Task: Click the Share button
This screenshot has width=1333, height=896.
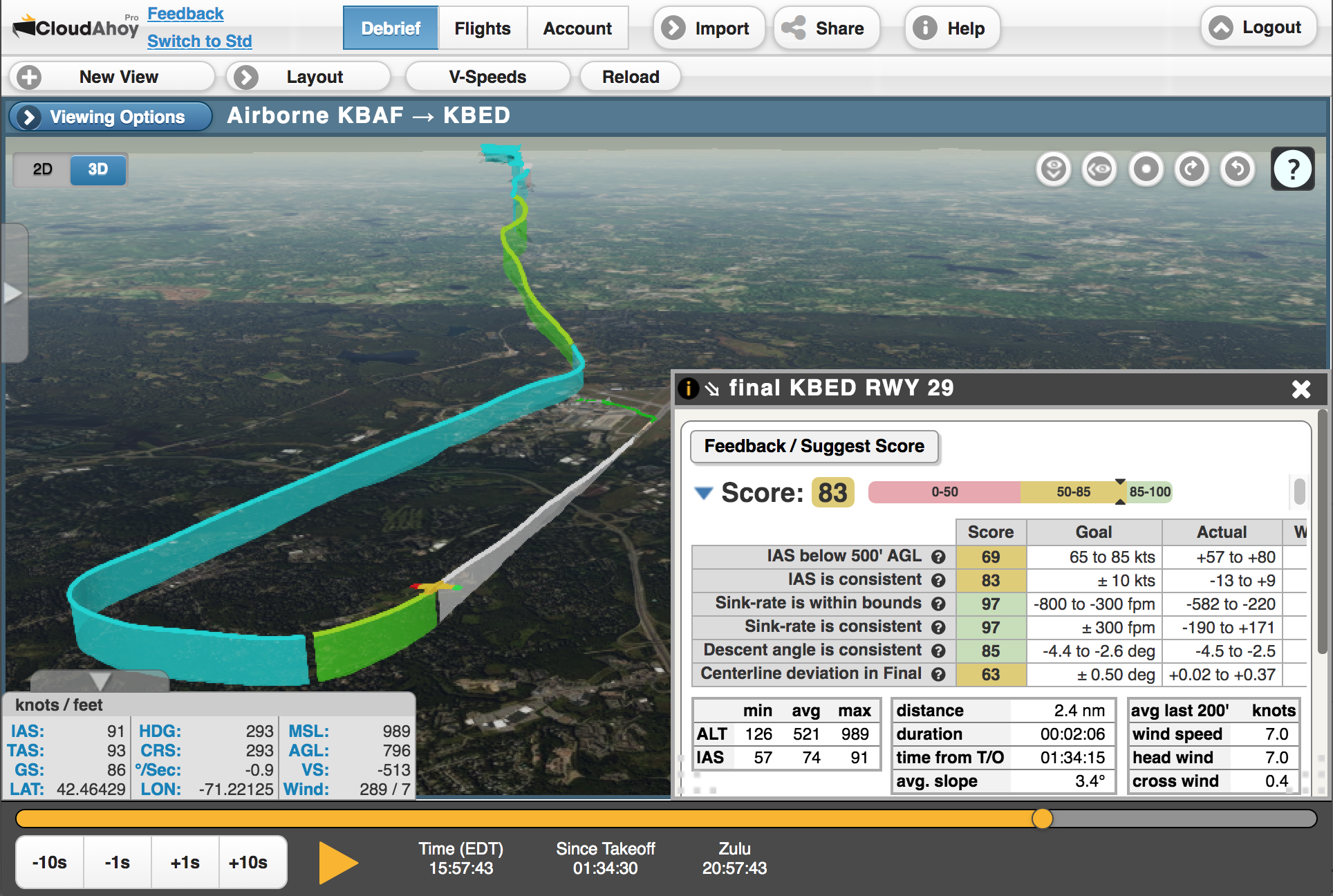Action: coord(826,28)
